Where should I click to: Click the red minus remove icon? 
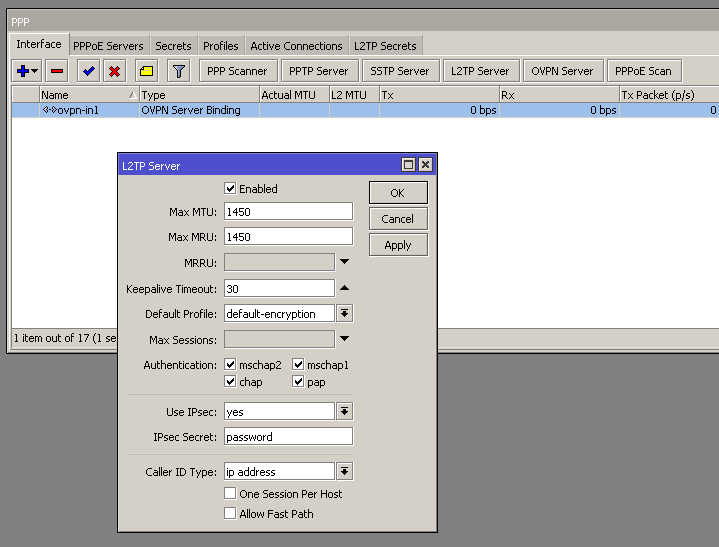tap(57, 71)
